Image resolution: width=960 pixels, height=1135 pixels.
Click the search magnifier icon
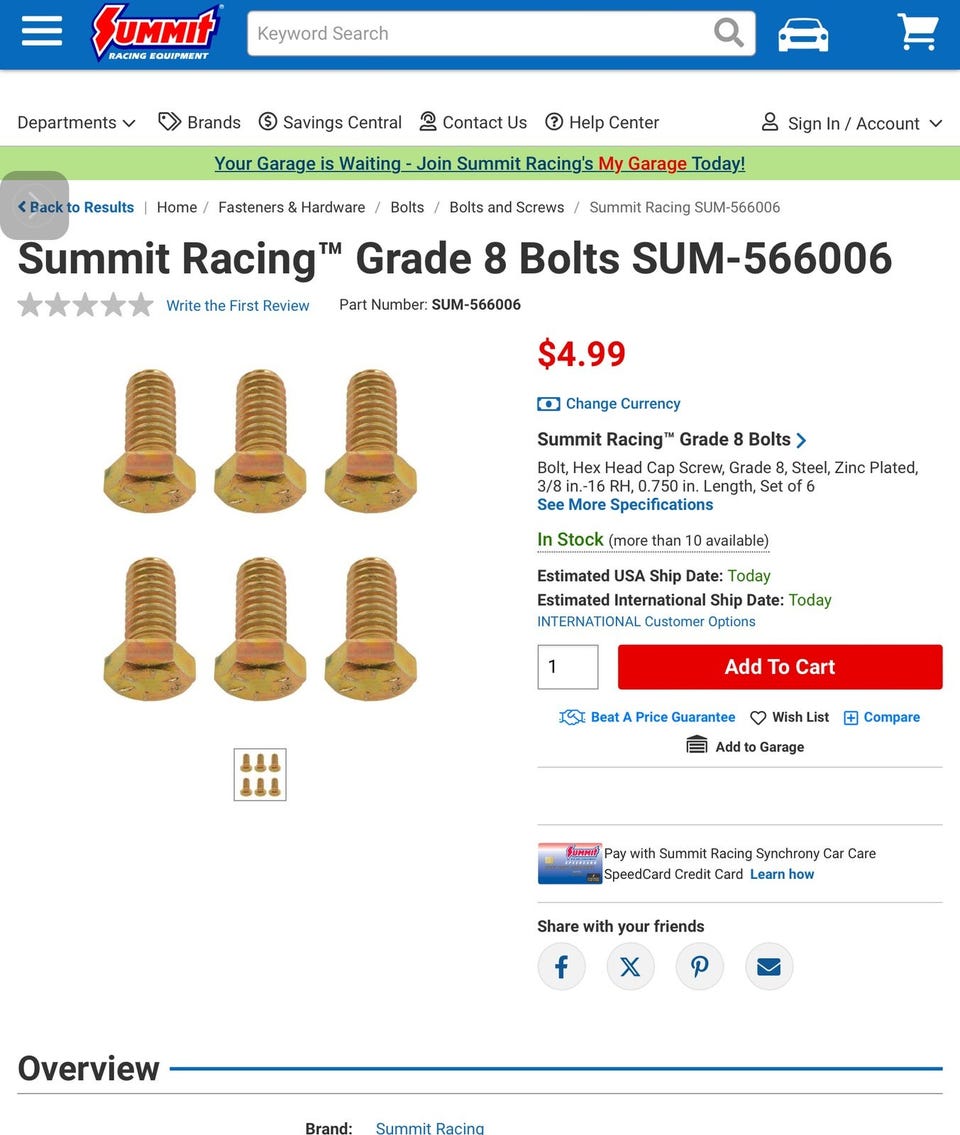pos(728,33)
